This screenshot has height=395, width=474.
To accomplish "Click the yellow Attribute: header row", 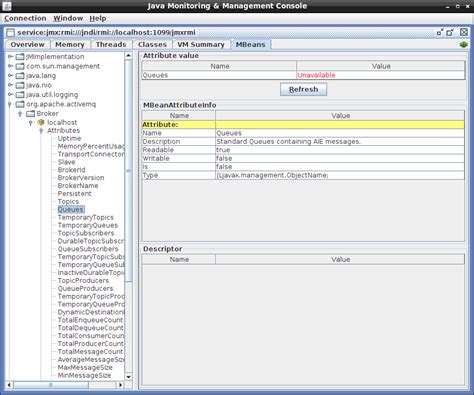I will coord(303,125).
